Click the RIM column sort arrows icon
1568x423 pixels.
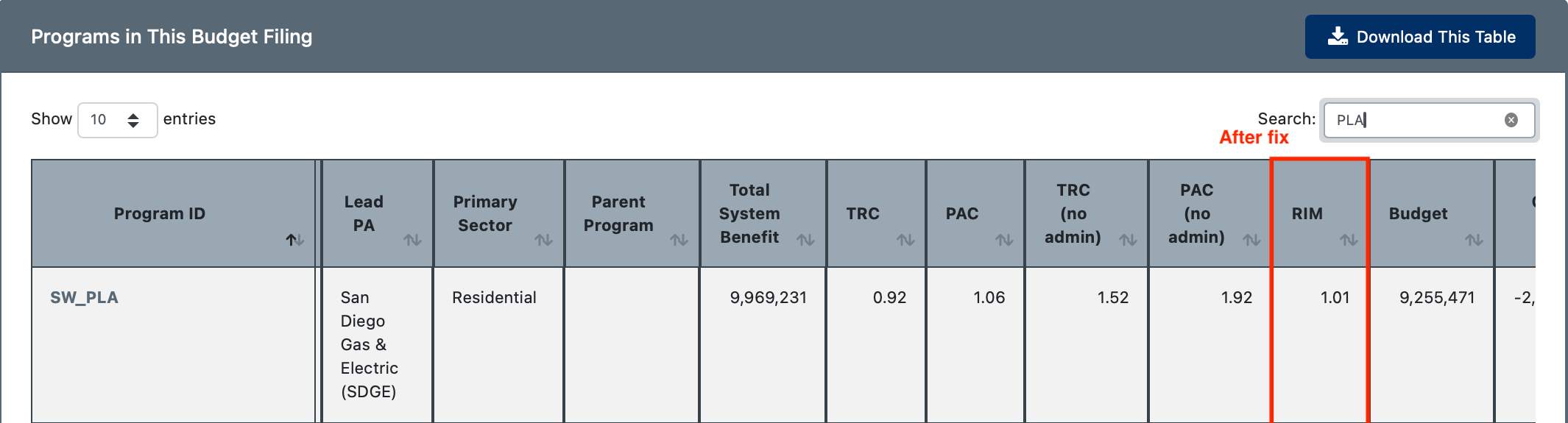pos(1349,240)
